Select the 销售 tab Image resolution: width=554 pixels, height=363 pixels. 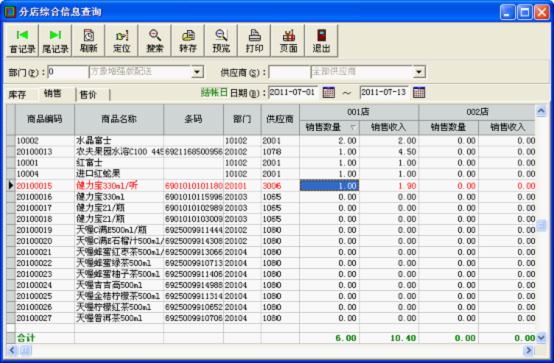tap(53, 94)
